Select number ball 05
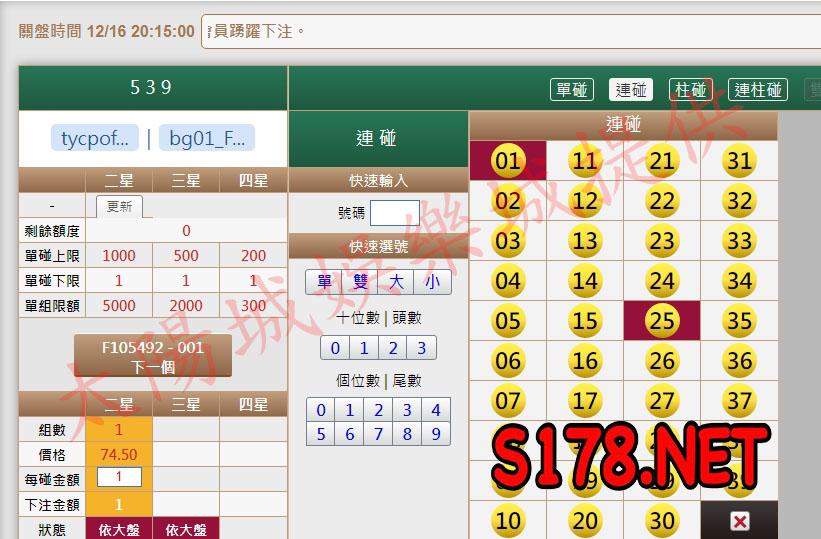 coord(508,321)
